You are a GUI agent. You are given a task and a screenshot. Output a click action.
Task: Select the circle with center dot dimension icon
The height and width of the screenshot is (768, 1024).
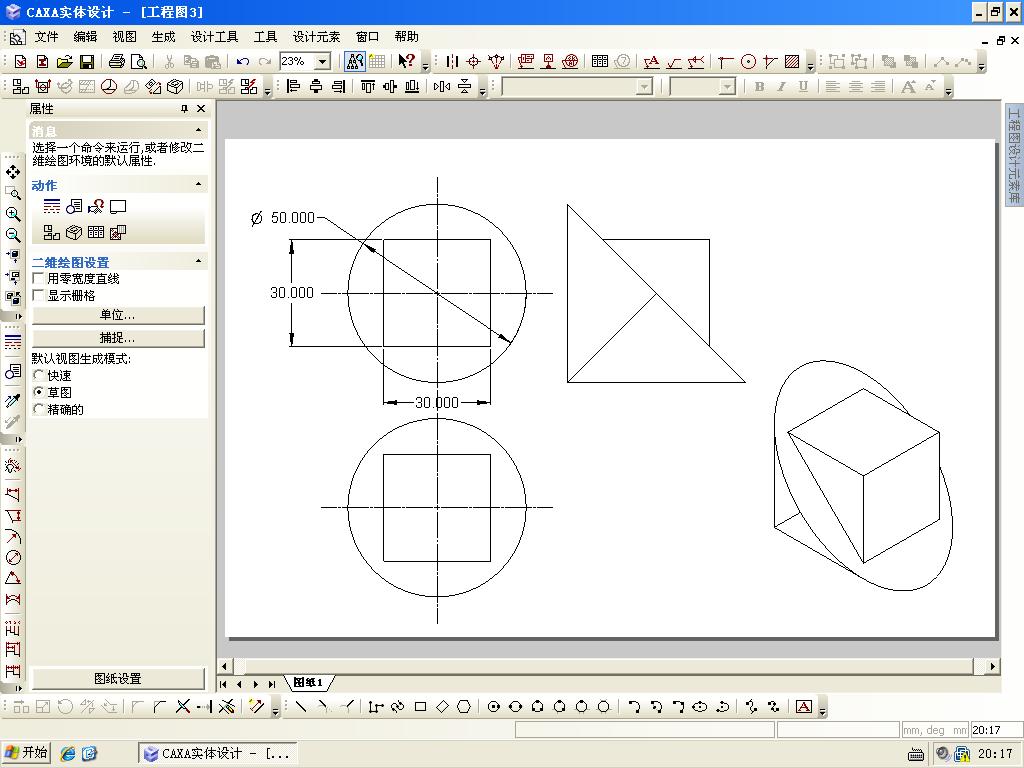pyautogui.click(x=748, y=61)
